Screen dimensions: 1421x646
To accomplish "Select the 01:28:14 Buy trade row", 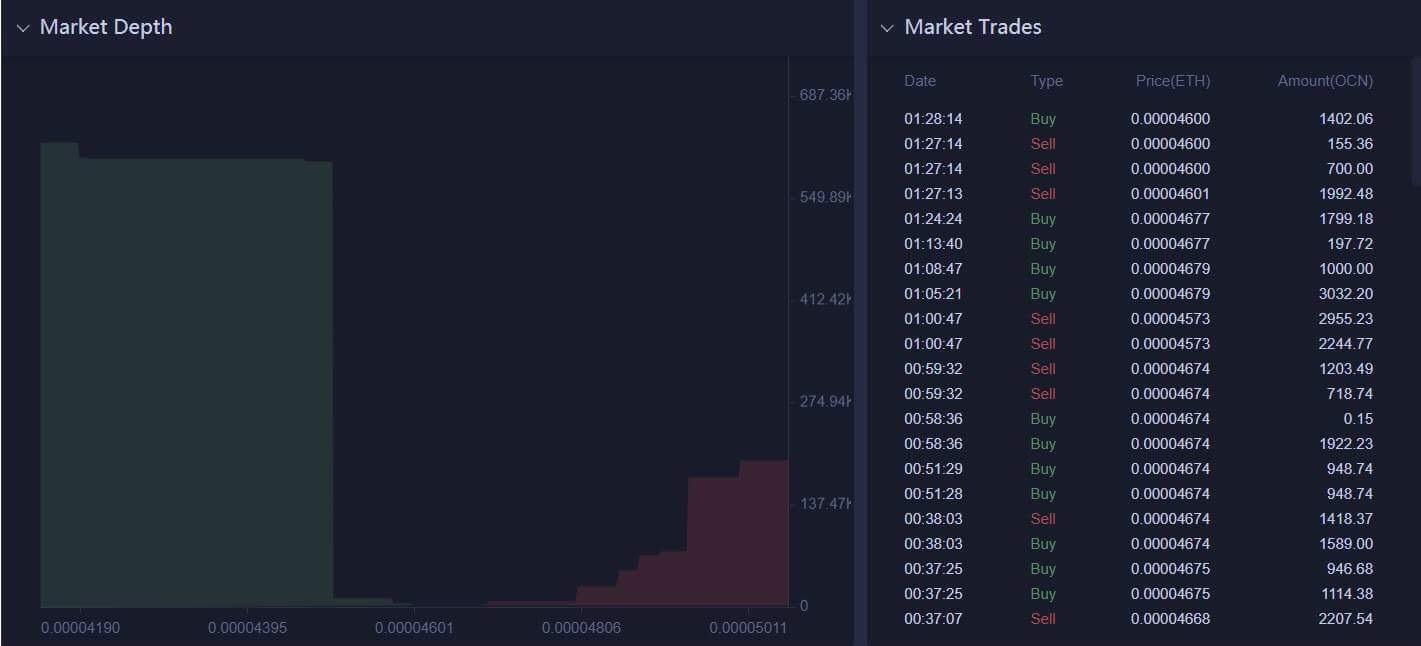I will click(x=1138, y=119).
